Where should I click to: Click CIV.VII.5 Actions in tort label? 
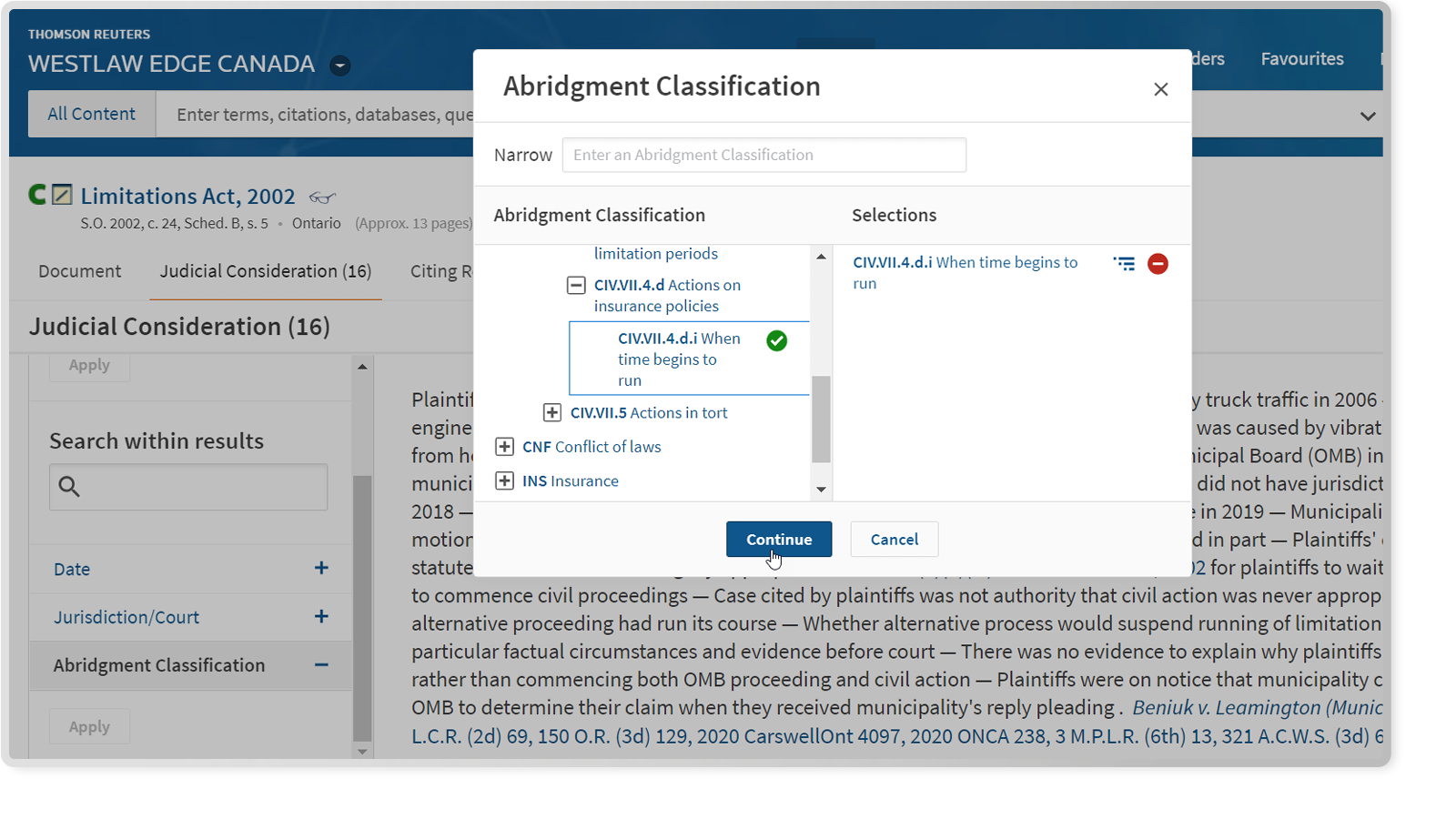649,412
